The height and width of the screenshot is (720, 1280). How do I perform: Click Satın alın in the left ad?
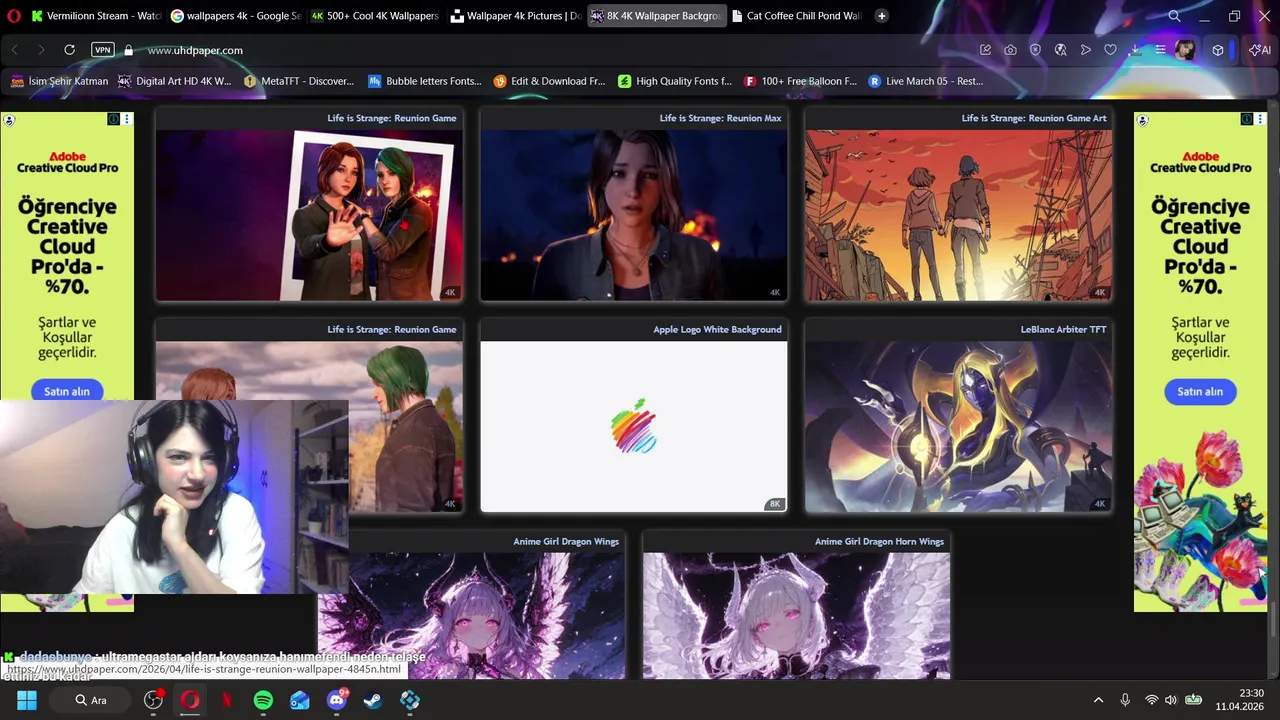[66, 391]
